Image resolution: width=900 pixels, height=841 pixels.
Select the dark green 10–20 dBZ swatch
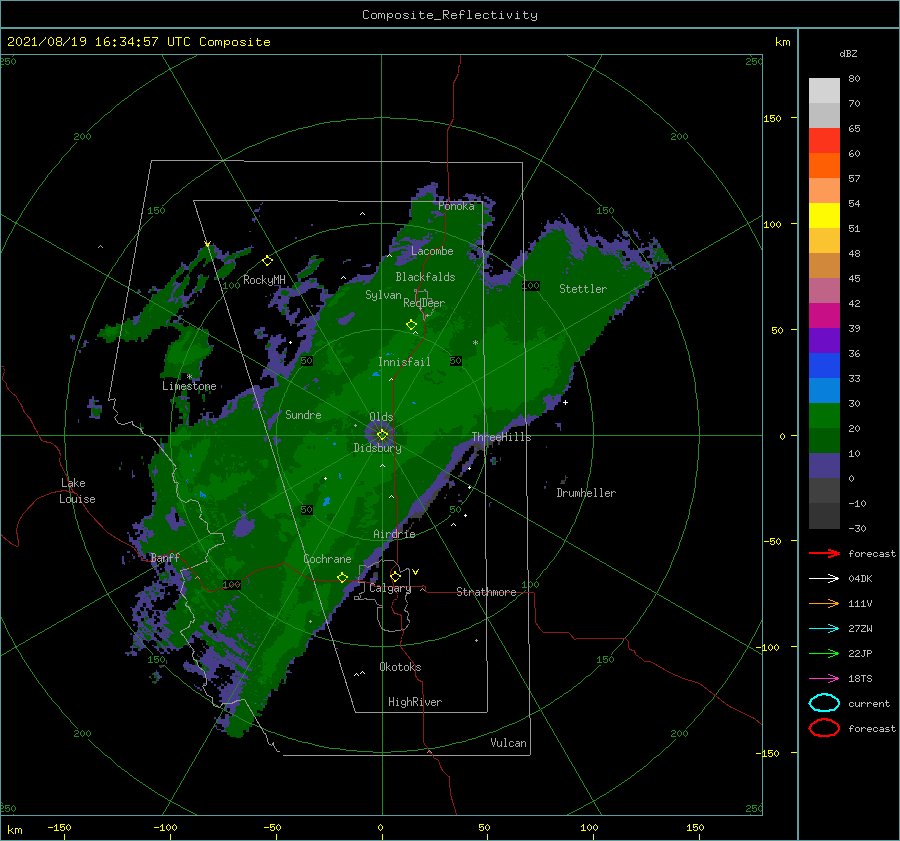[824, 441]
